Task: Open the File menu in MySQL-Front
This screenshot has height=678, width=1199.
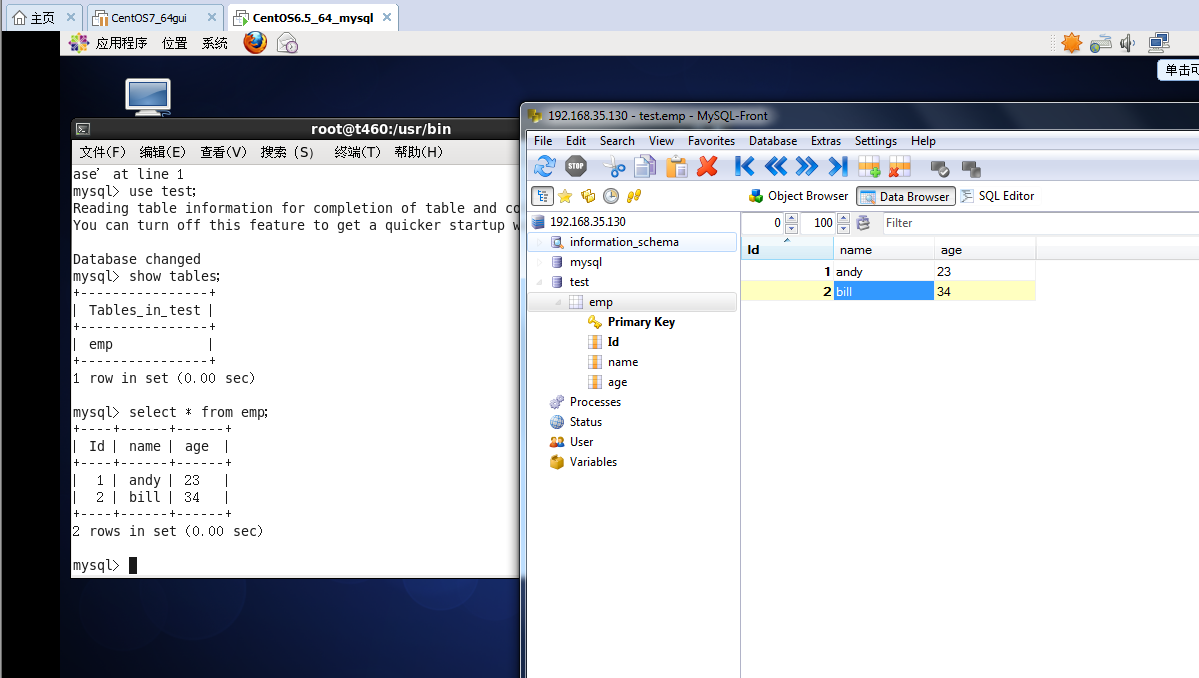Action: (543, 141)
